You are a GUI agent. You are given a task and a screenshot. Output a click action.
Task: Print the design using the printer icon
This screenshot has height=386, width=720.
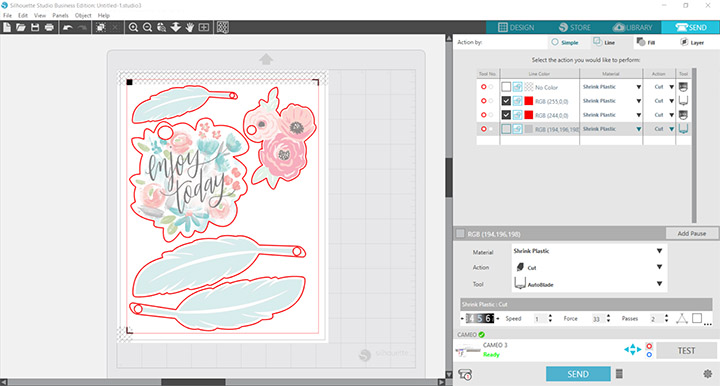(x=49, y=28)
